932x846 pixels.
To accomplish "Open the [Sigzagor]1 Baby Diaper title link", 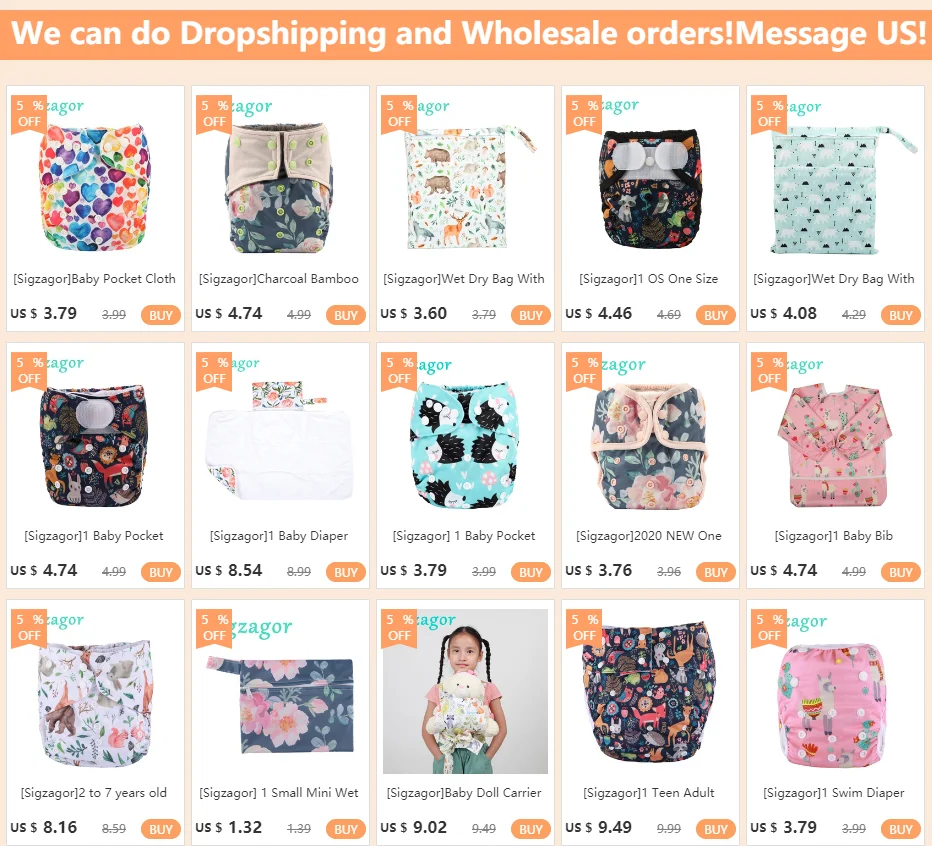I will click(279, 536).
